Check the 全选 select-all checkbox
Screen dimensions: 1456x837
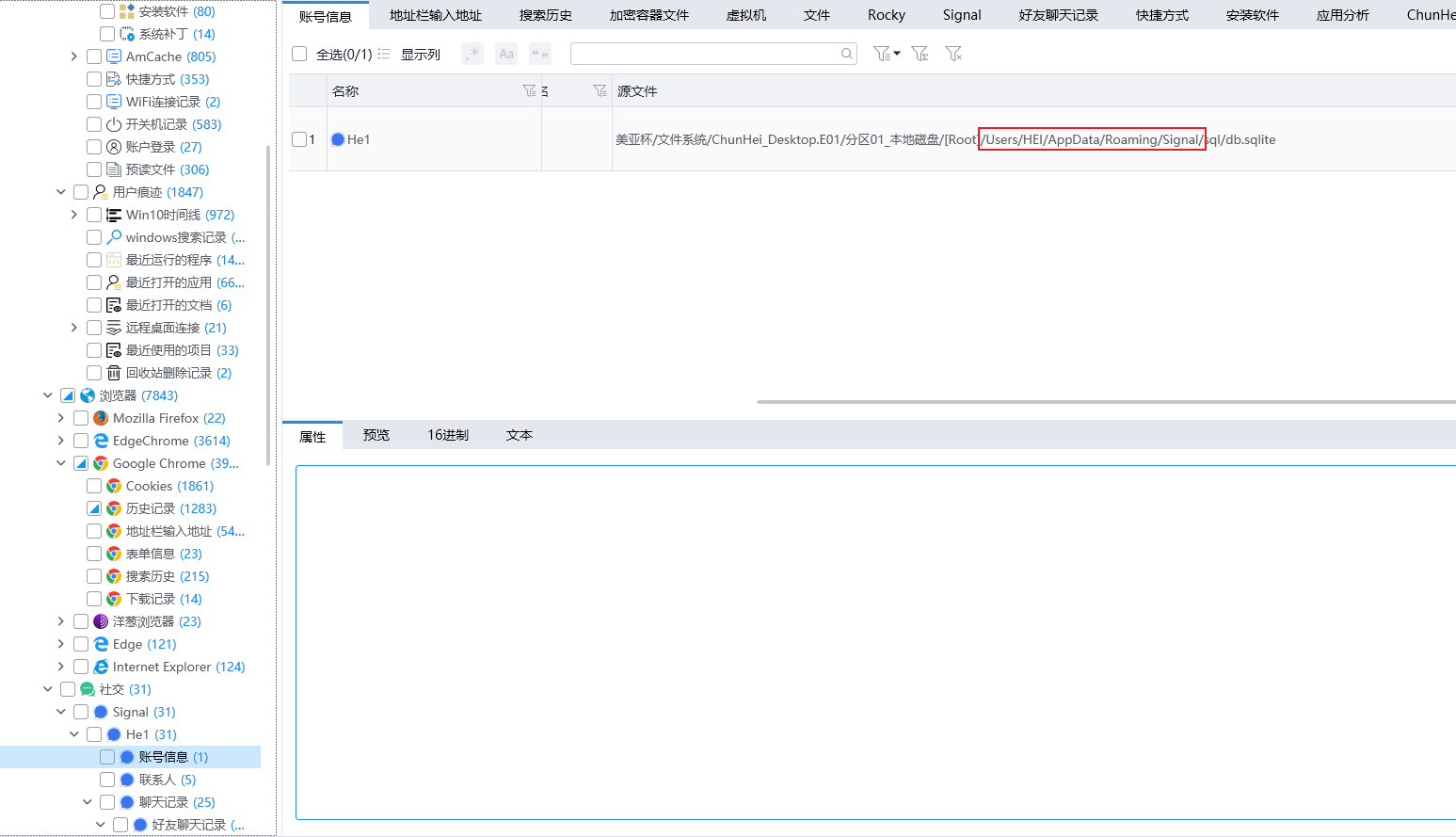[299, 54]
